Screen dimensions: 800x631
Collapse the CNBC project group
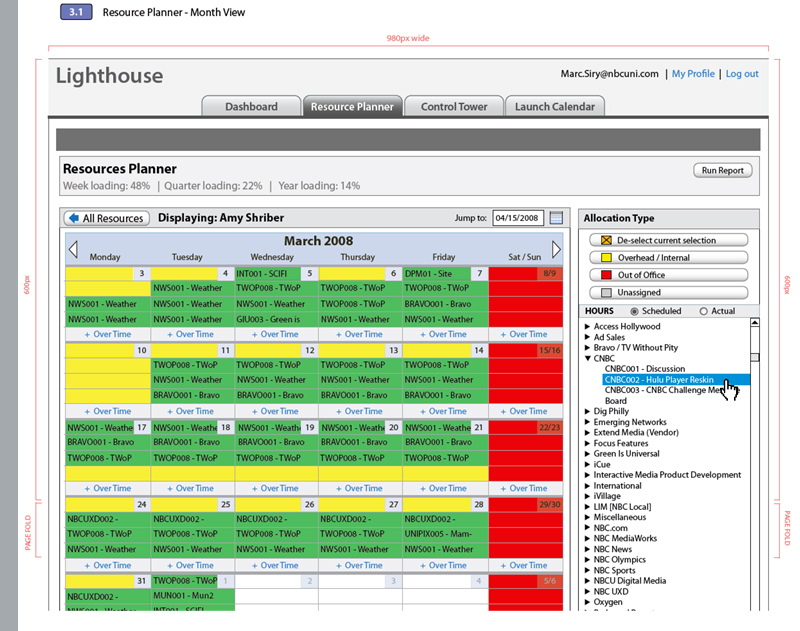tap(588, 358)
